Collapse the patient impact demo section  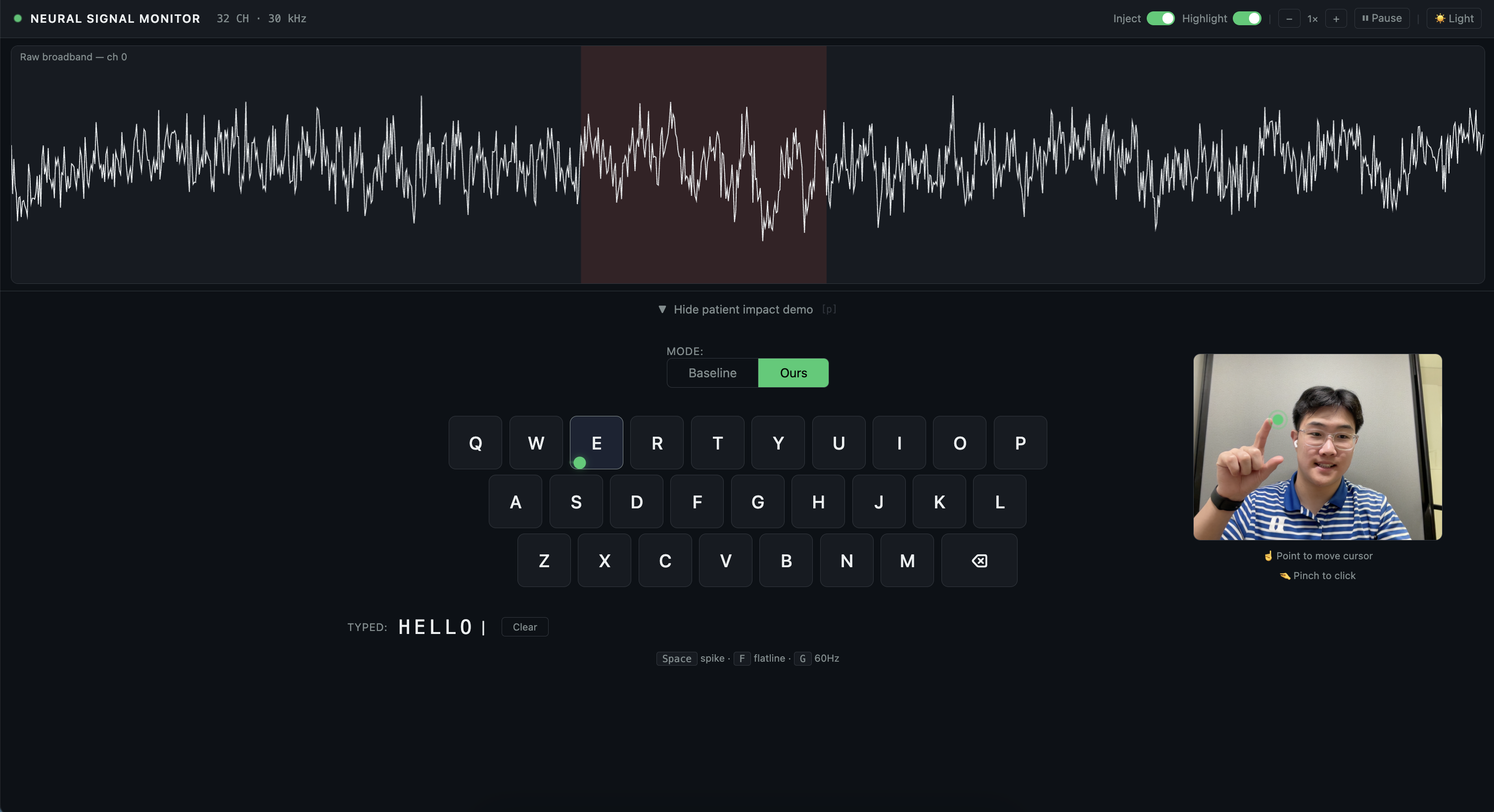743,310
